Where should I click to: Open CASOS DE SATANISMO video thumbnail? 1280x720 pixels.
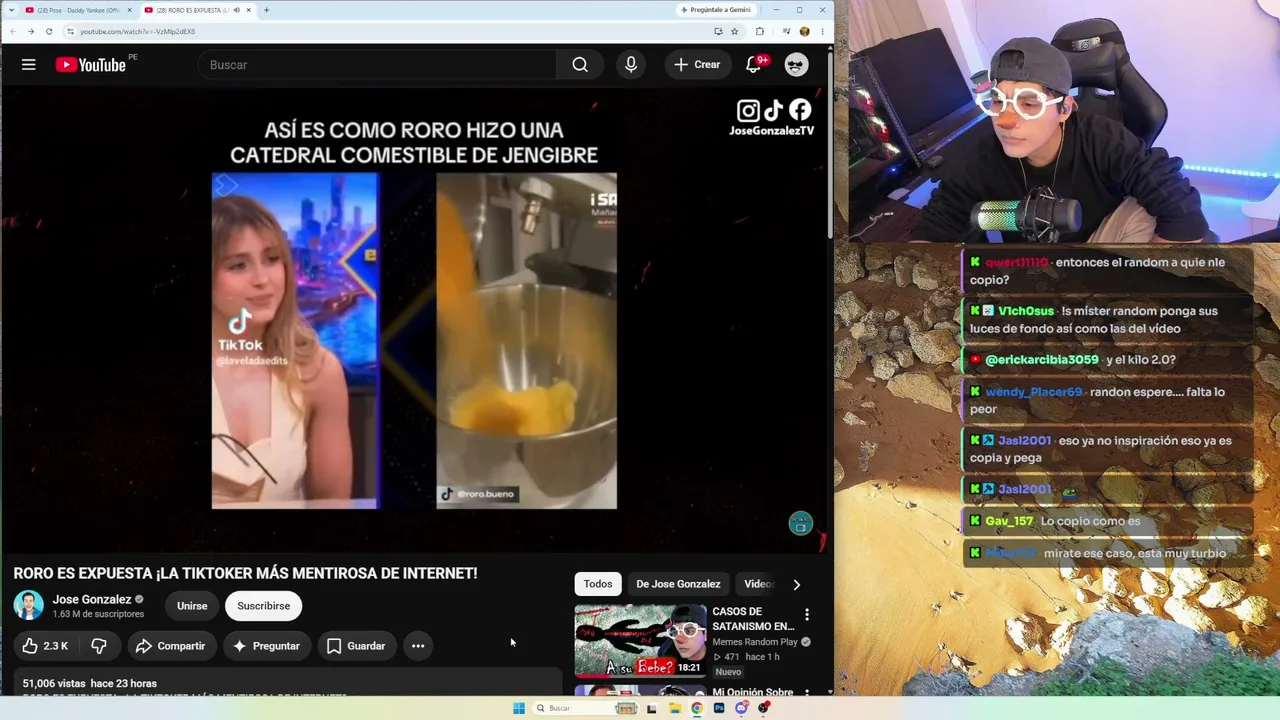click(640, 641)
